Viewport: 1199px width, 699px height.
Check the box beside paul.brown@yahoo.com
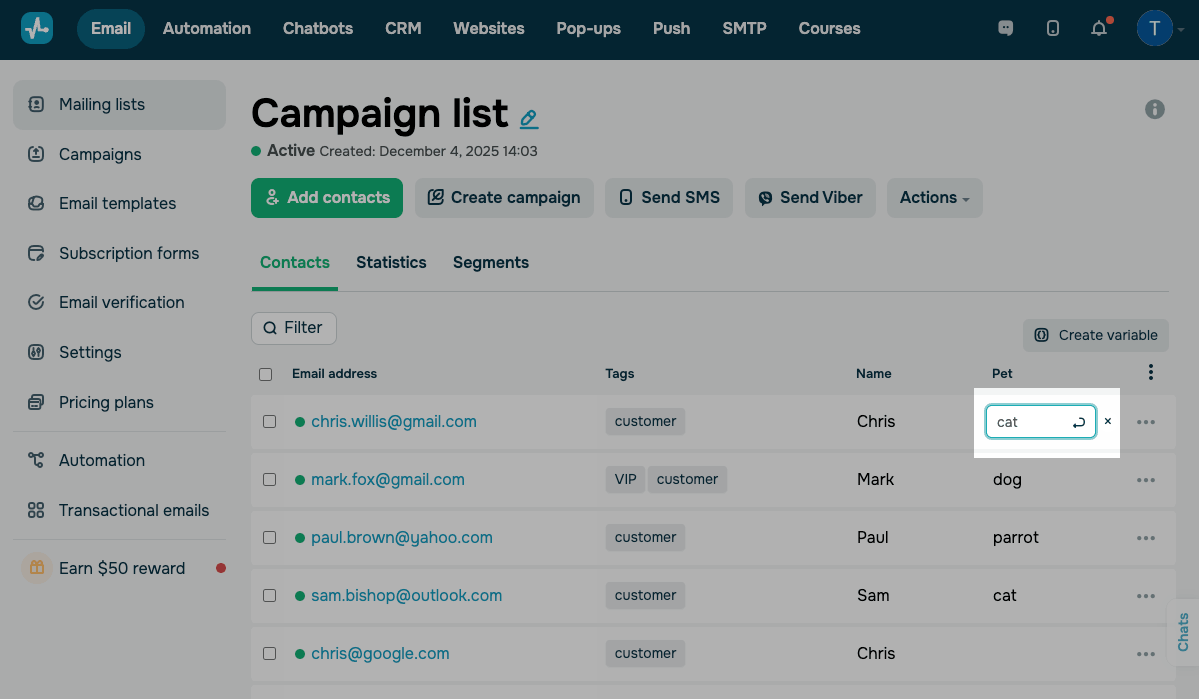[269, 538]
